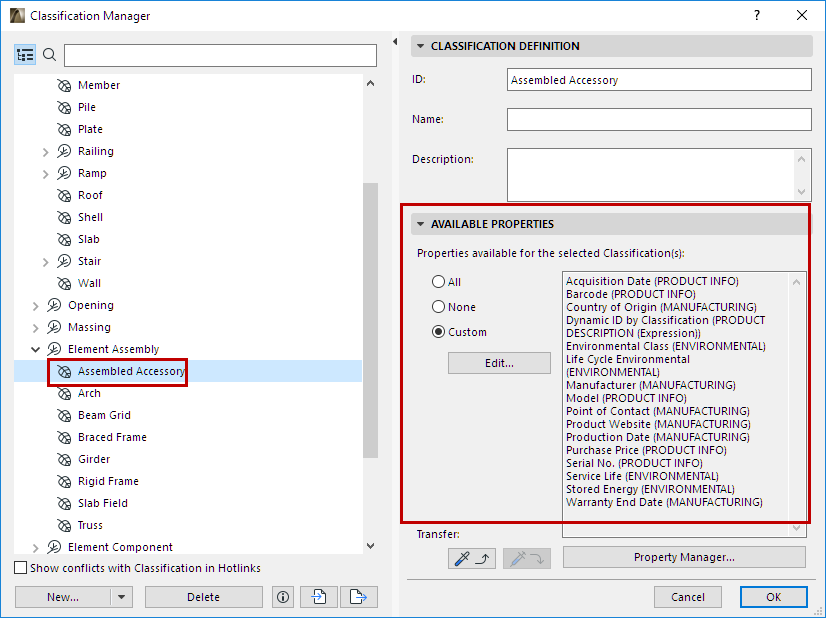Click the icon next to Shell

(64, 218)
